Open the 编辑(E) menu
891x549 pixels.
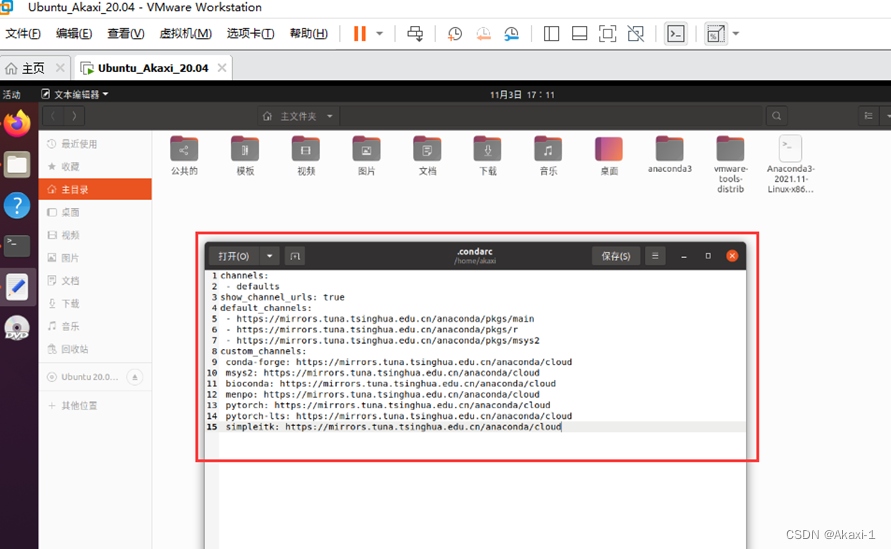pos(74,34)
